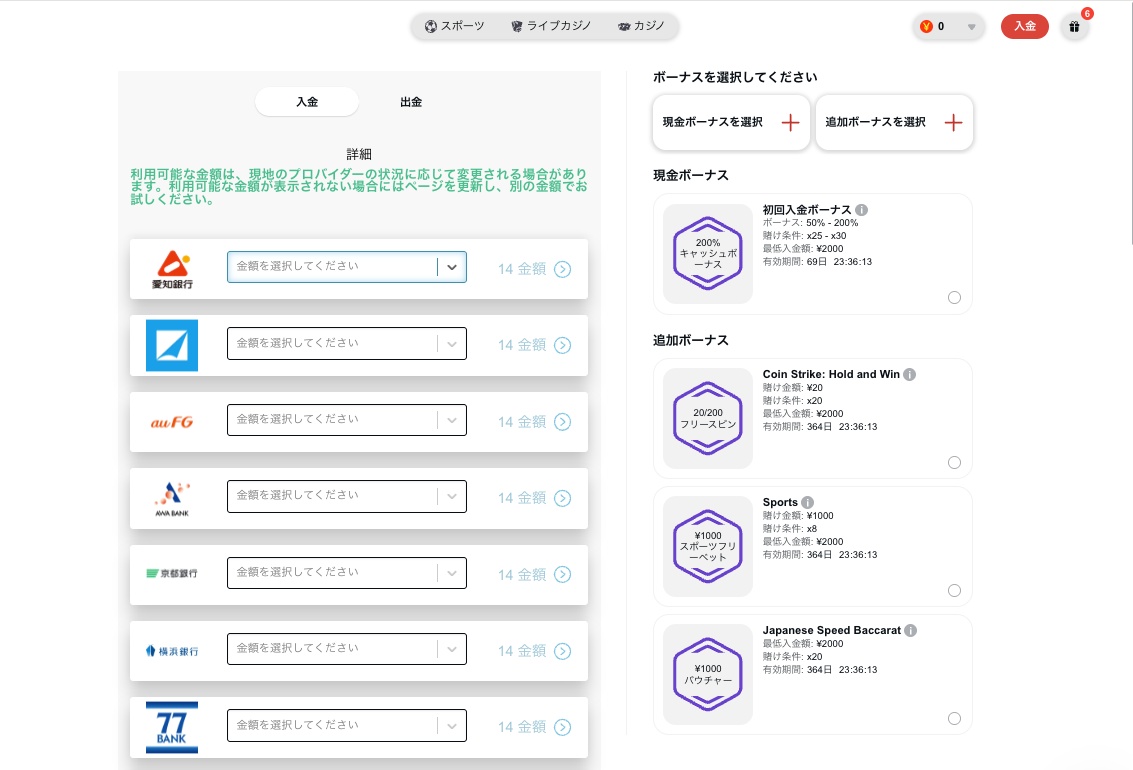This screenshot has height=770, width=1133.
Task: Click 14 金額 link for Aichi Bank
Action: (522, 269)
